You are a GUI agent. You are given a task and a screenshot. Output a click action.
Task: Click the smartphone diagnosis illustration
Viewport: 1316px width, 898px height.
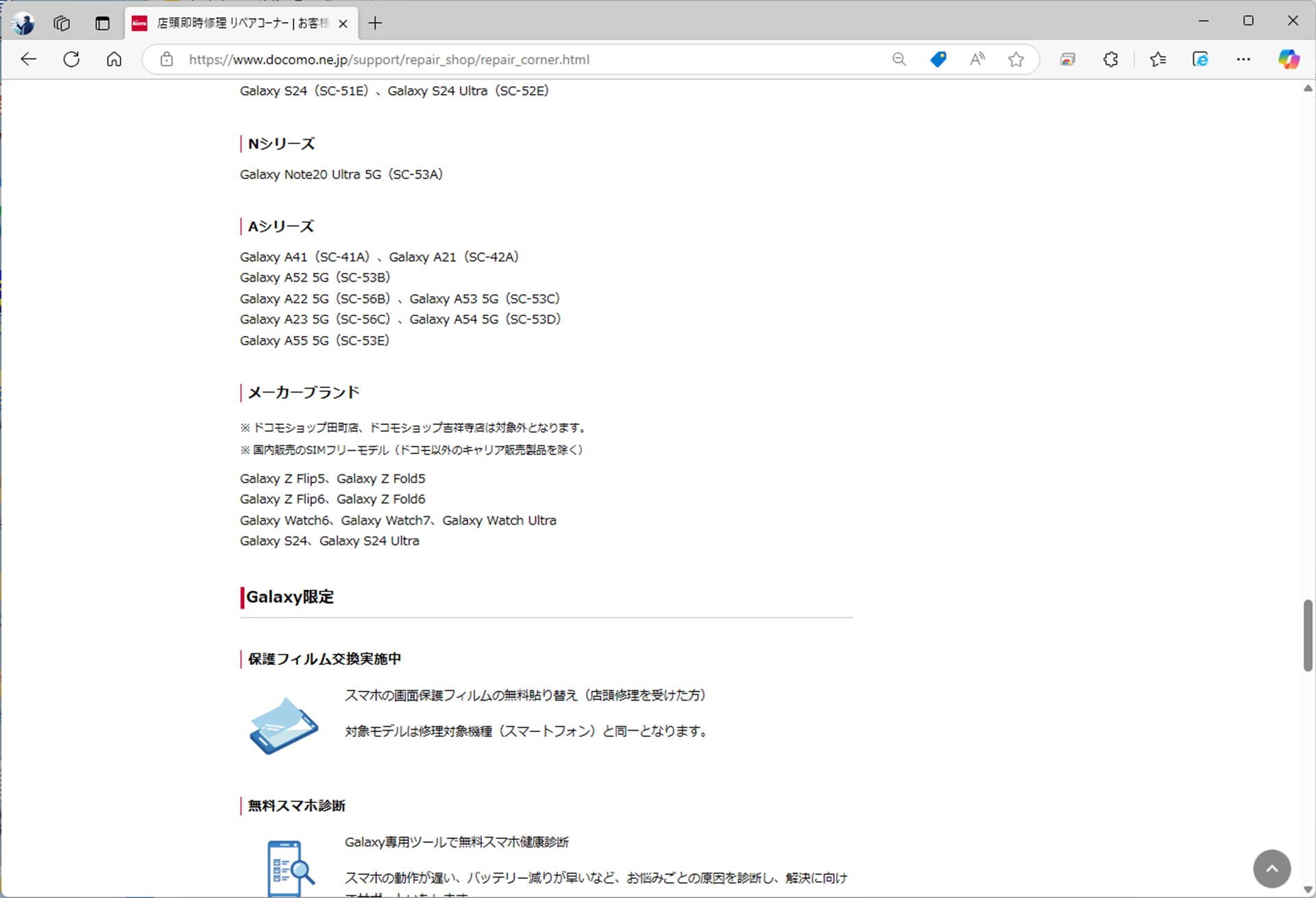290,869
